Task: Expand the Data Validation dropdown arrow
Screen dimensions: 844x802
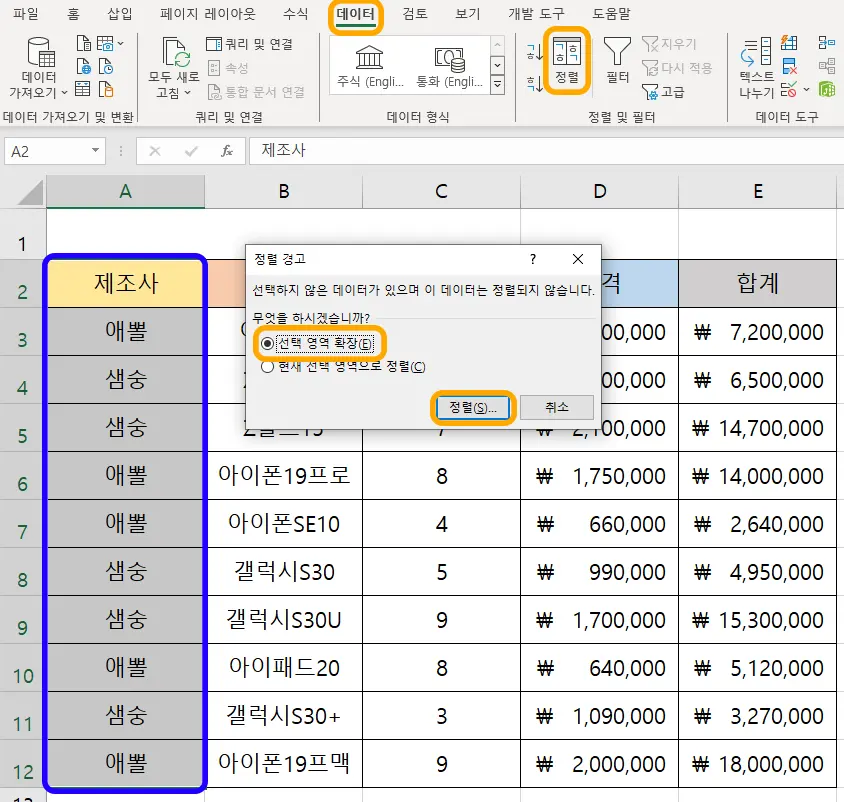Action: [806, 90]
